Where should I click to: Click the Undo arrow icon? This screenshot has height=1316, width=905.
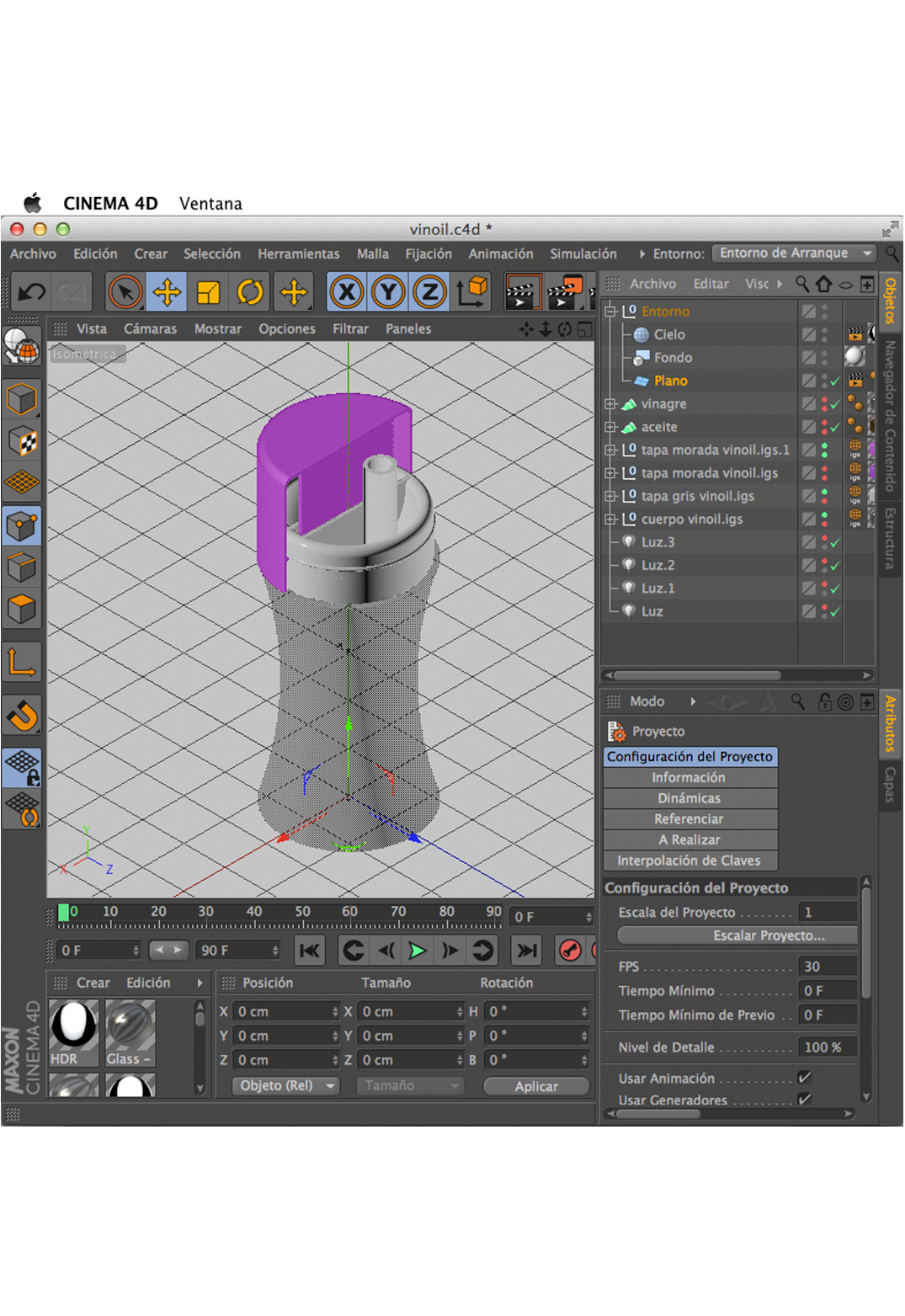31,293
